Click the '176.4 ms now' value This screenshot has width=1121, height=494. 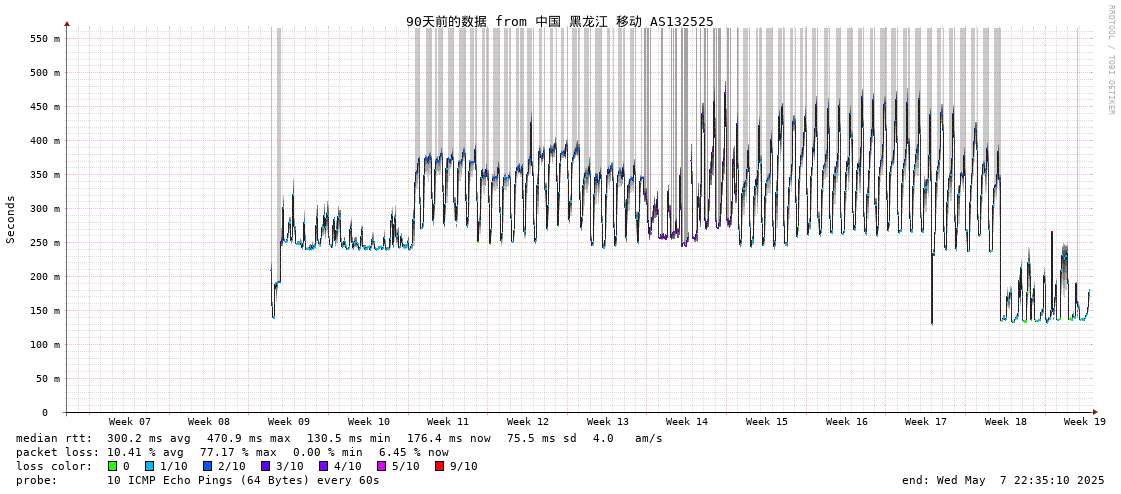pos(449,438)
